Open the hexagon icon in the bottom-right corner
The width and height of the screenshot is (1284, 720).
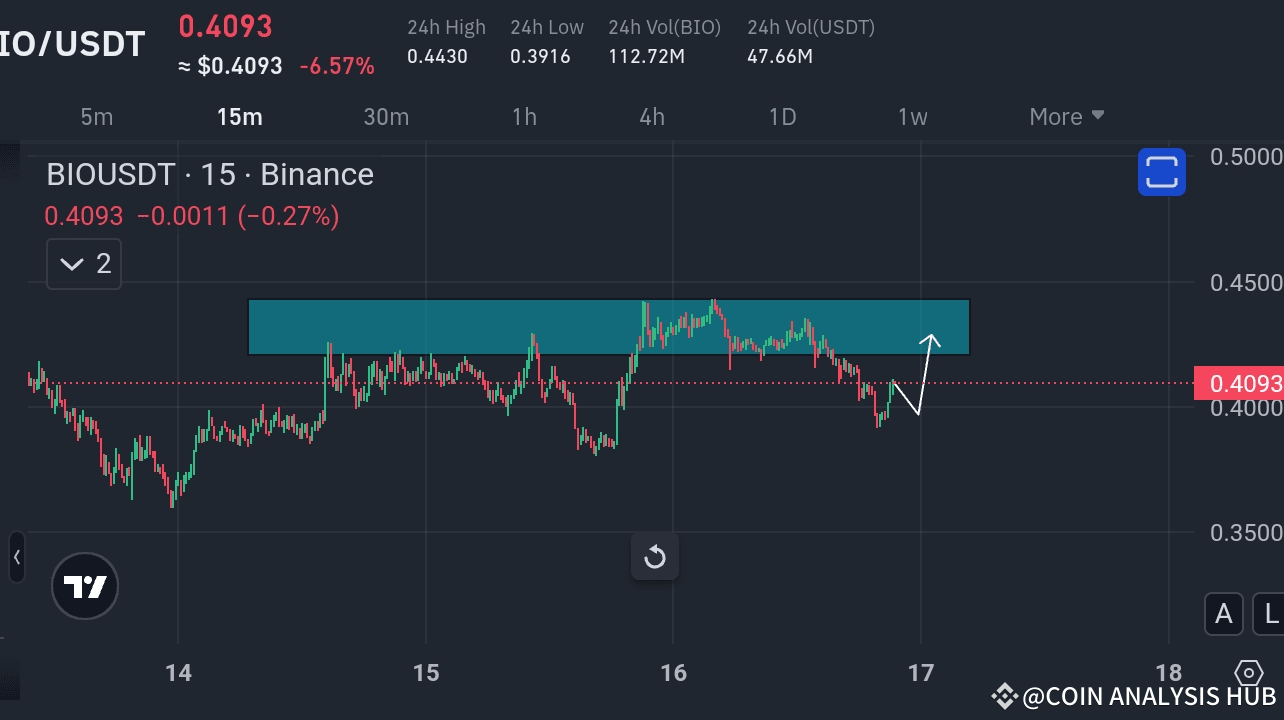pyautogui.click(x=1248, y=675)
